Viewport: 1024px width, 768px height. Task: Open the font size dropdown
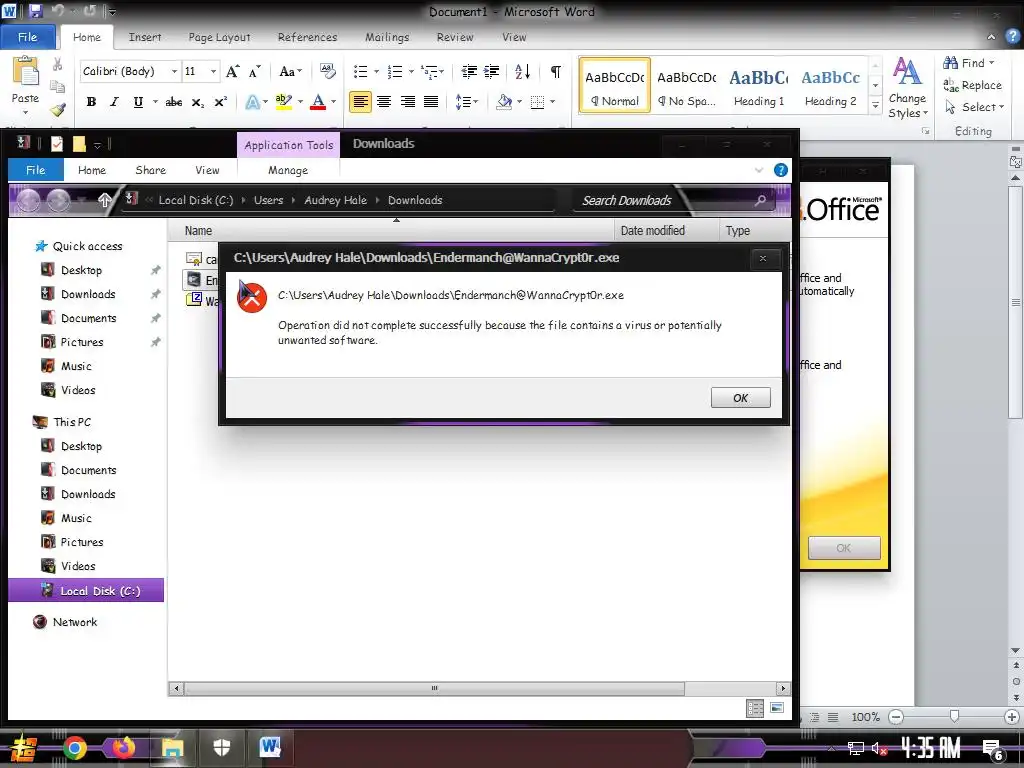[x=213, y=71]
